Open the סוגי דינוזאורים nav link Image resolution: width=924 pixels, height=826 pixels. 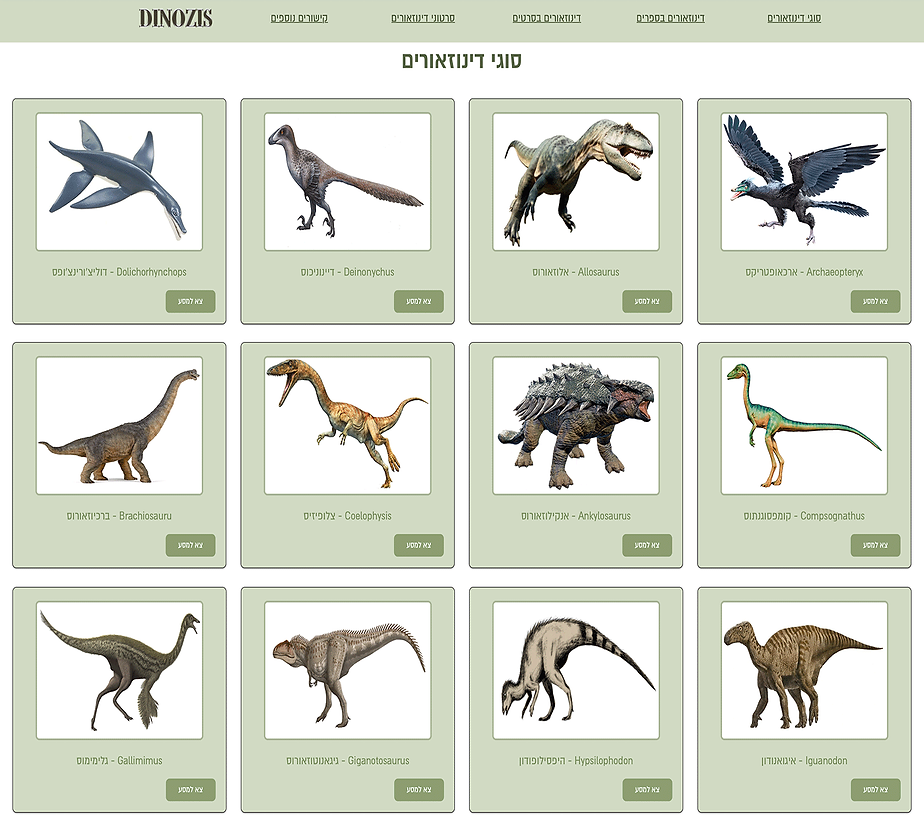coord(794,18)
